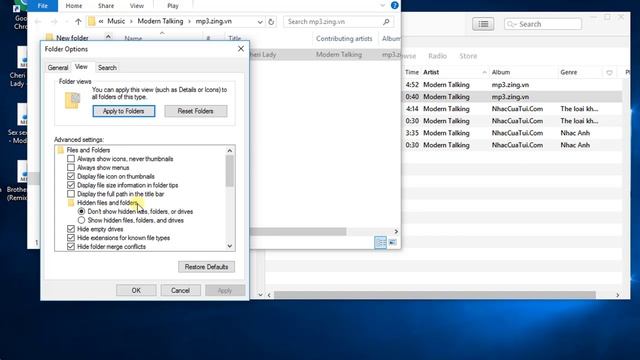Image resolution: width=640 pixels, height=360 pixels.
Task: Click the Cheri Lady desktop icon
Action: pyautogui.click(x=18, y=67)
